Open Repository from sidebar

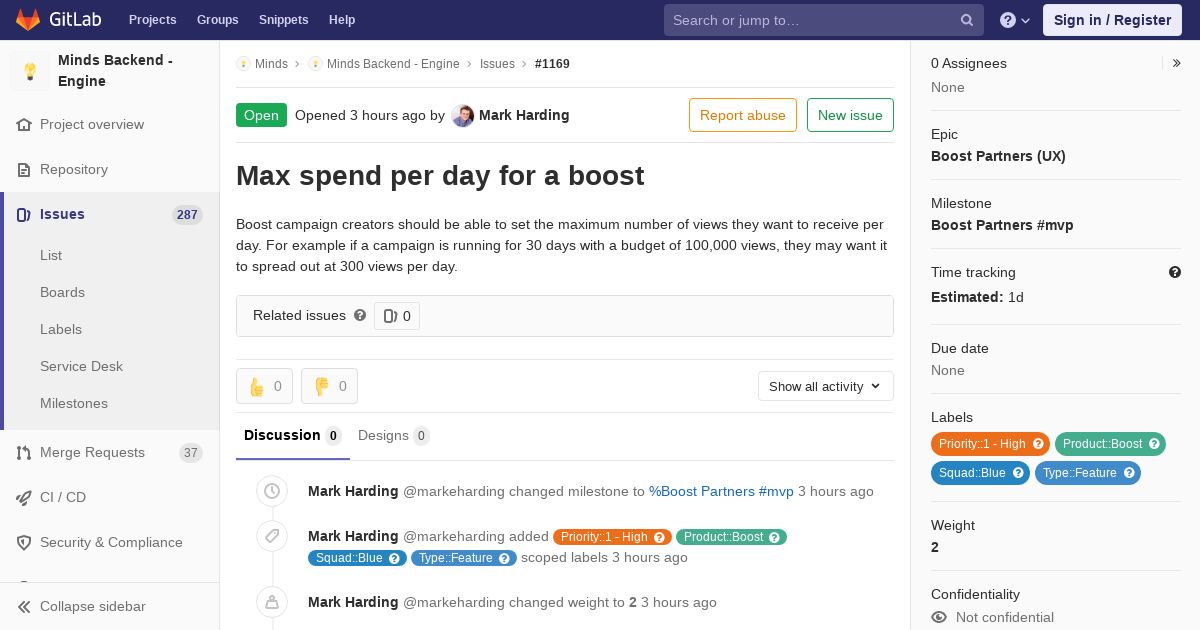pyautogui.click(x=74, y=169)
